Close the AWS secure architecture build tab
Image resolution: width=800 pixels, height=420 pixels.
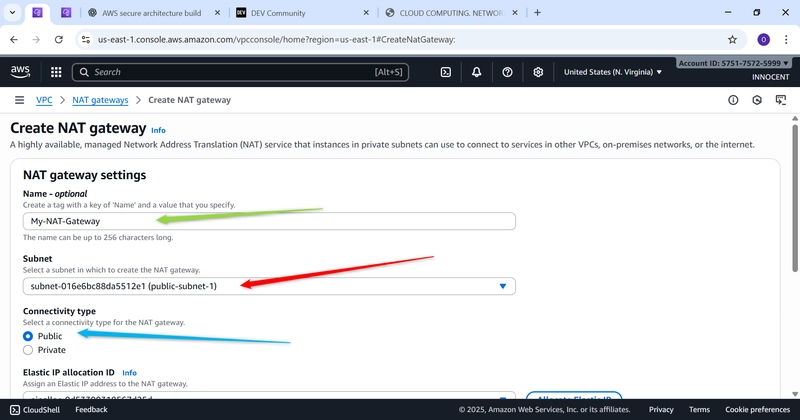tap(217, 13)
